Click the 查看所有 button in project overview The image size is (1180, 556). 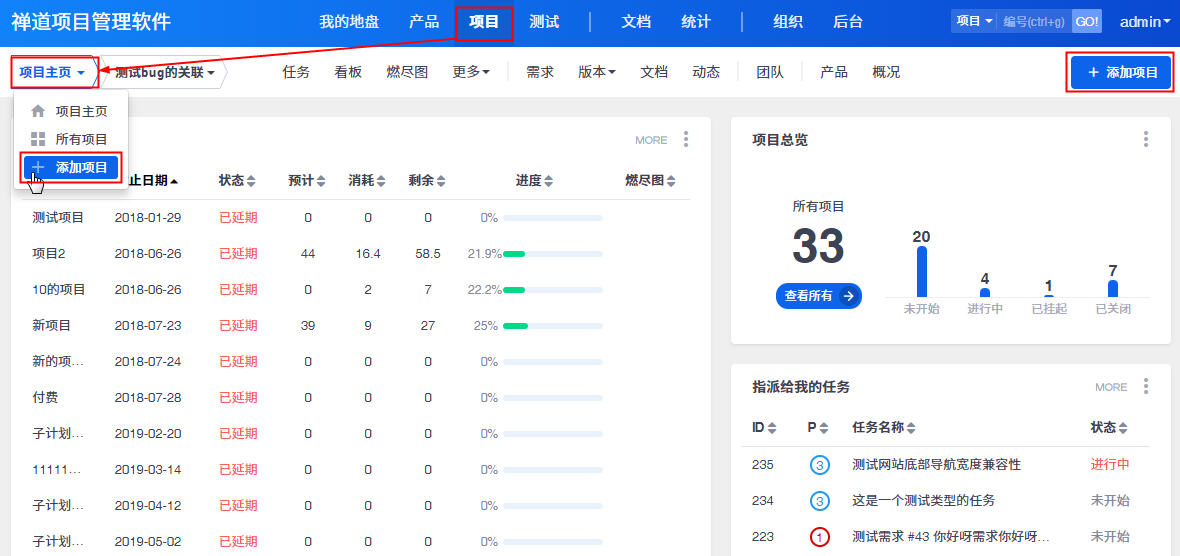click(818, 295)
